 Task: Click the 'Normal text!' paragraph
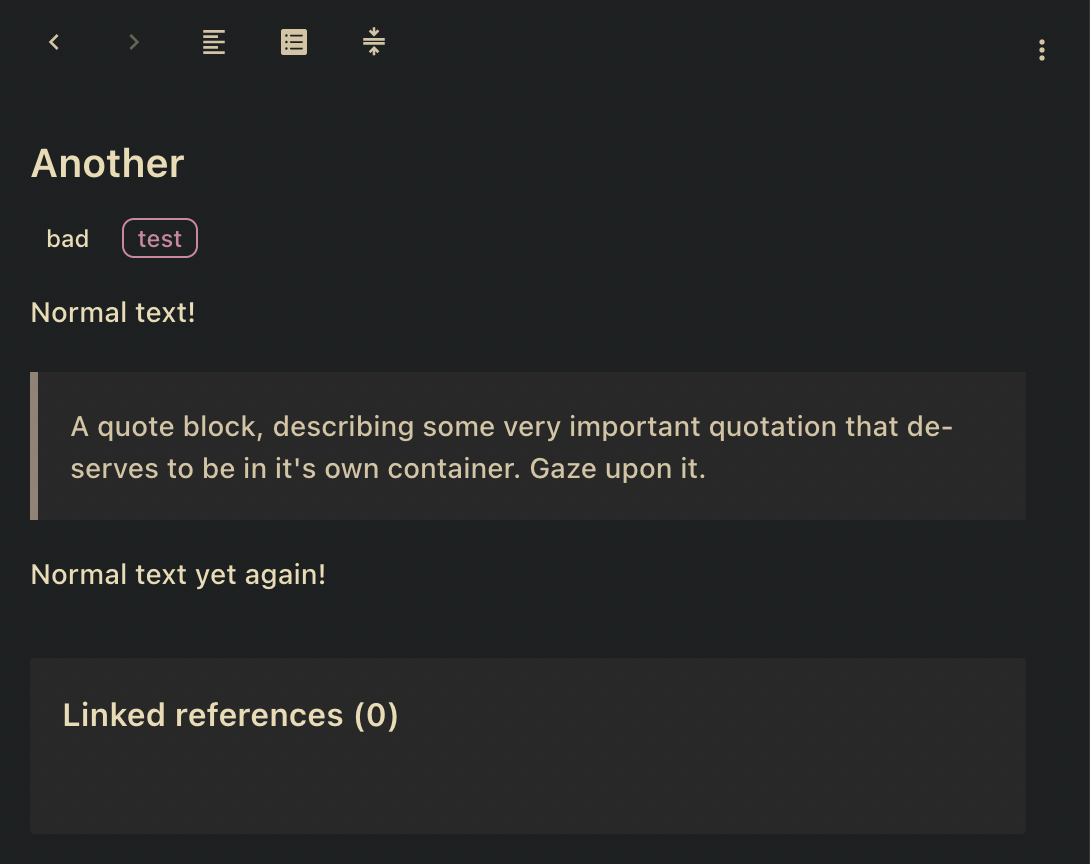point(112,312)
